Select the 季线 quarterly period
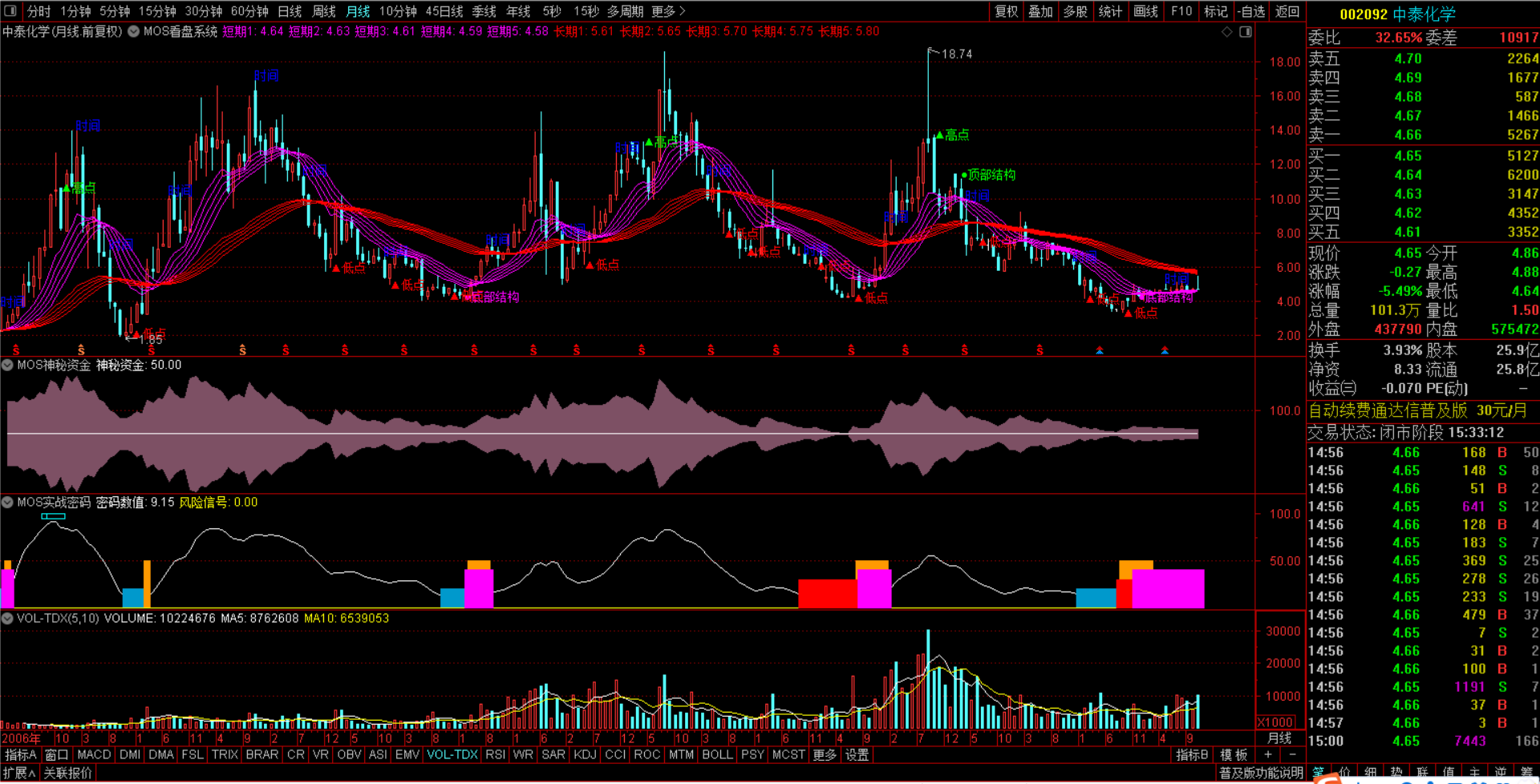 tap(484, 11)
